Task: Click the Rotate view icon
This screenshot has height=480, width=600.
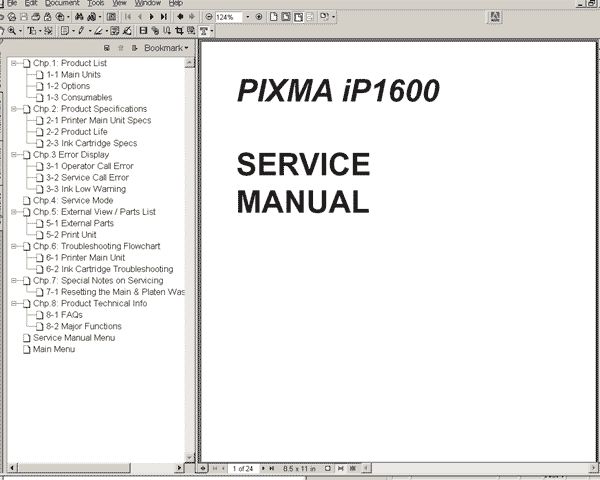Action: point(324,17)
